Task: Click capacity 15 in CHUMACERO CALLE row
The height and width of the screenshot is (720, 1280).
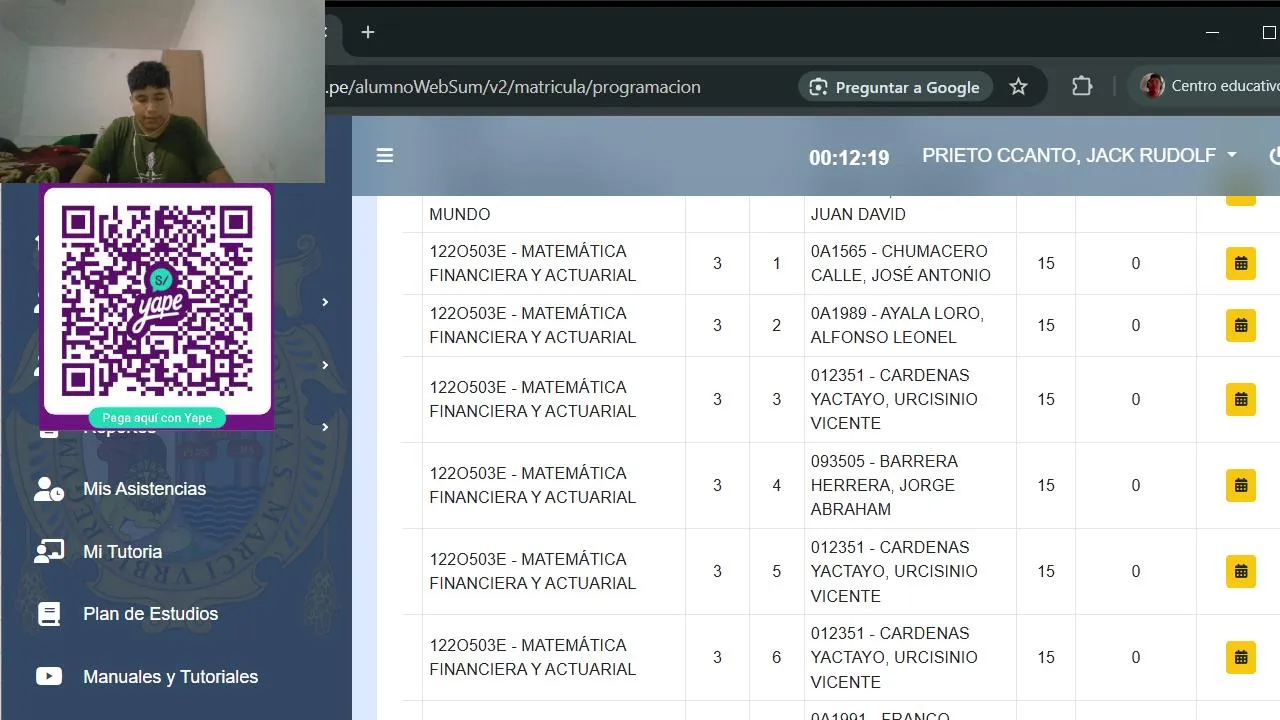Action: tap(1046, 264)
